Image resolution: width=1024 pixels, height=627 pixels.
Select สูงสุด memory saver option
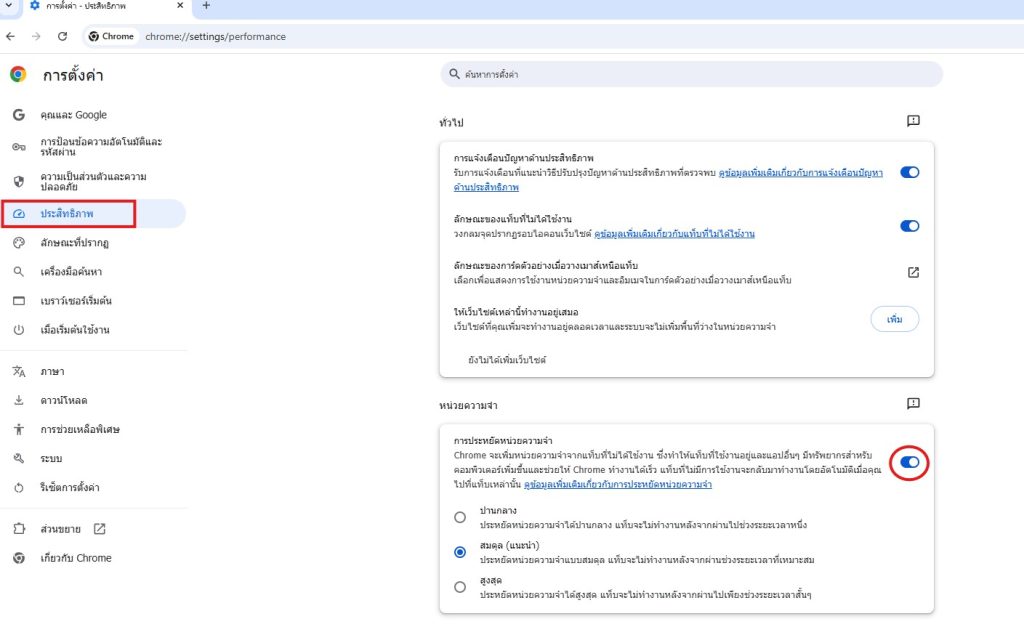pyautogui.click(x=460, y=586)
